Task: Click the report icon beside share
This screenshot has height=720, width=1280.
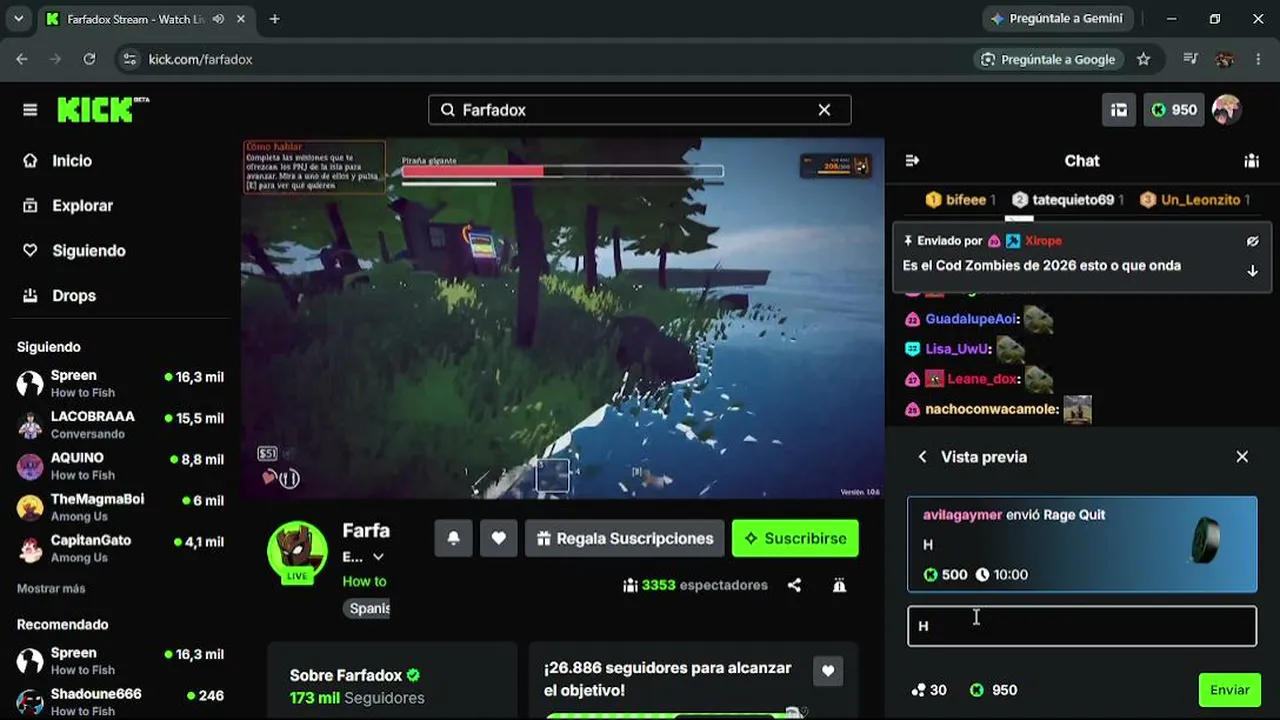Action: coord(839,586)
